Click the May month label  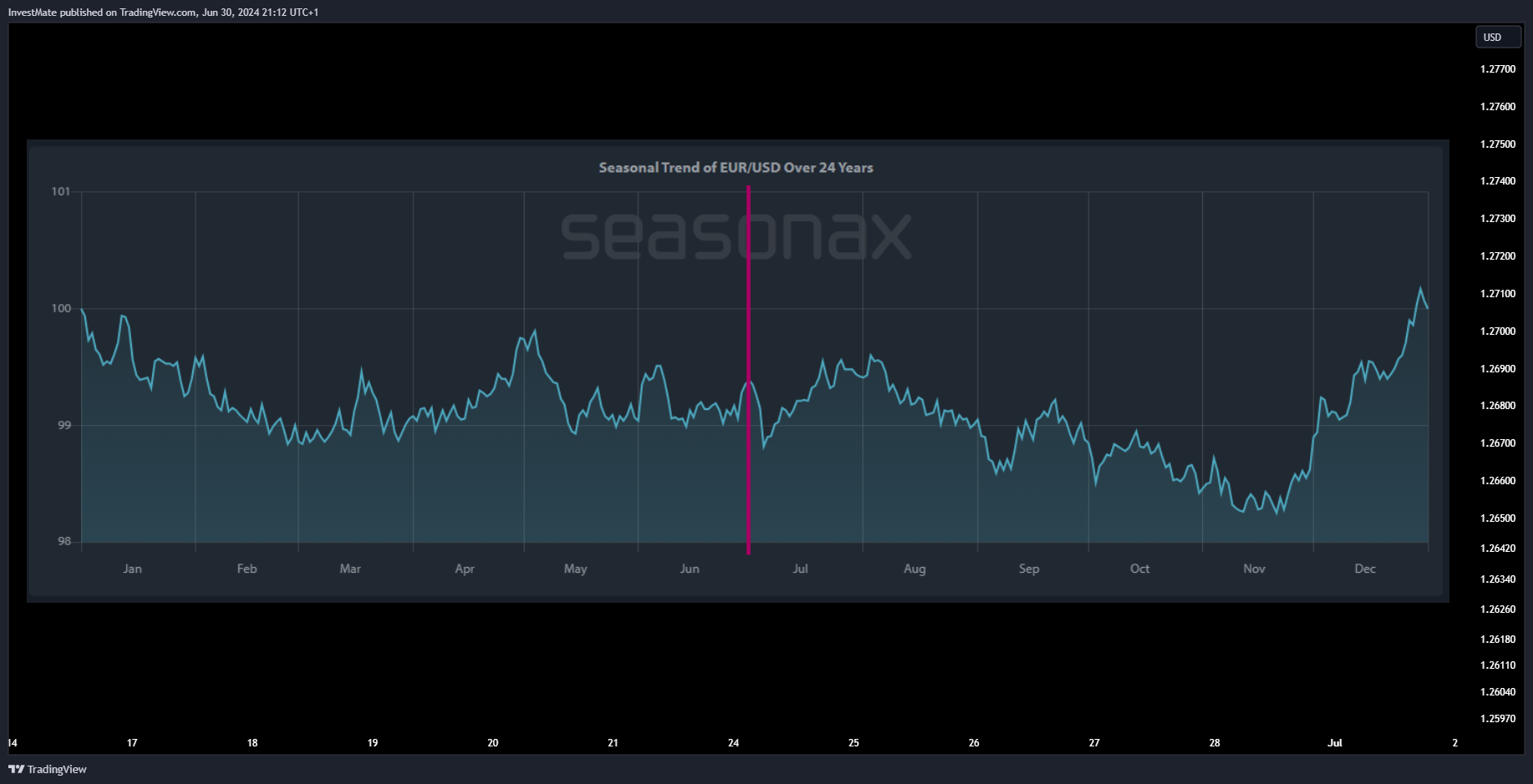click(x=576, y=569)
